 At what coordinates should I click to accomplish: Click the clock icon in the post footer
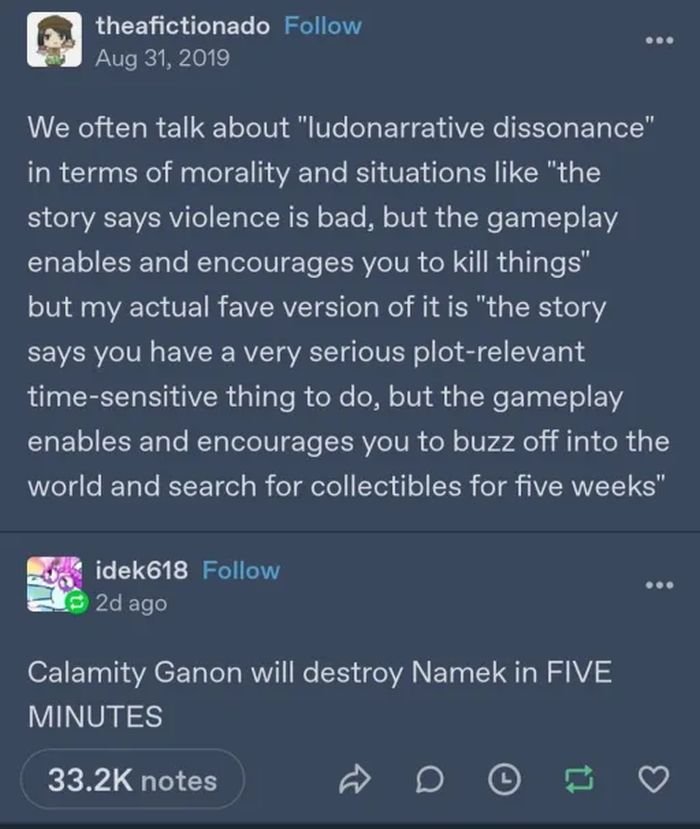click(x=504, y=779)
